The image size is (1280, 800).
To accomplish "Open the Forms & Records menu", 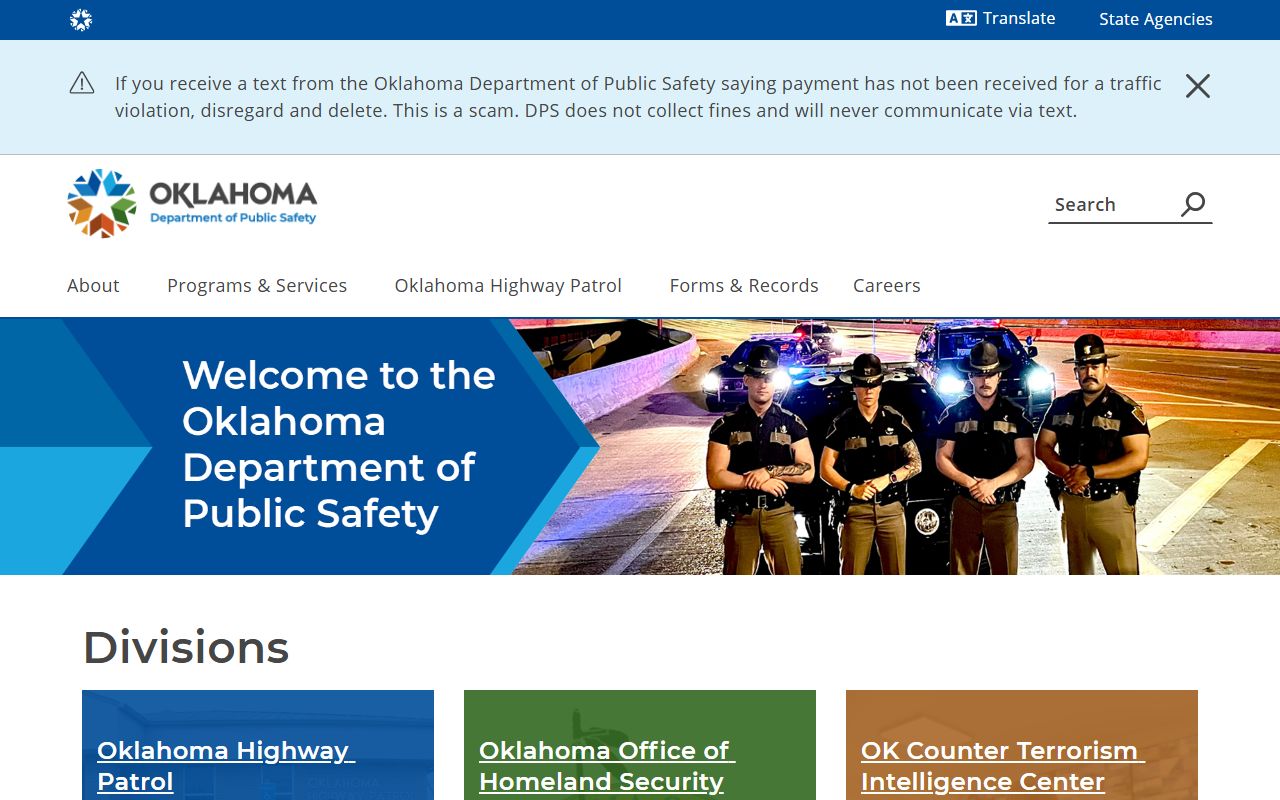I will [744, 285].
